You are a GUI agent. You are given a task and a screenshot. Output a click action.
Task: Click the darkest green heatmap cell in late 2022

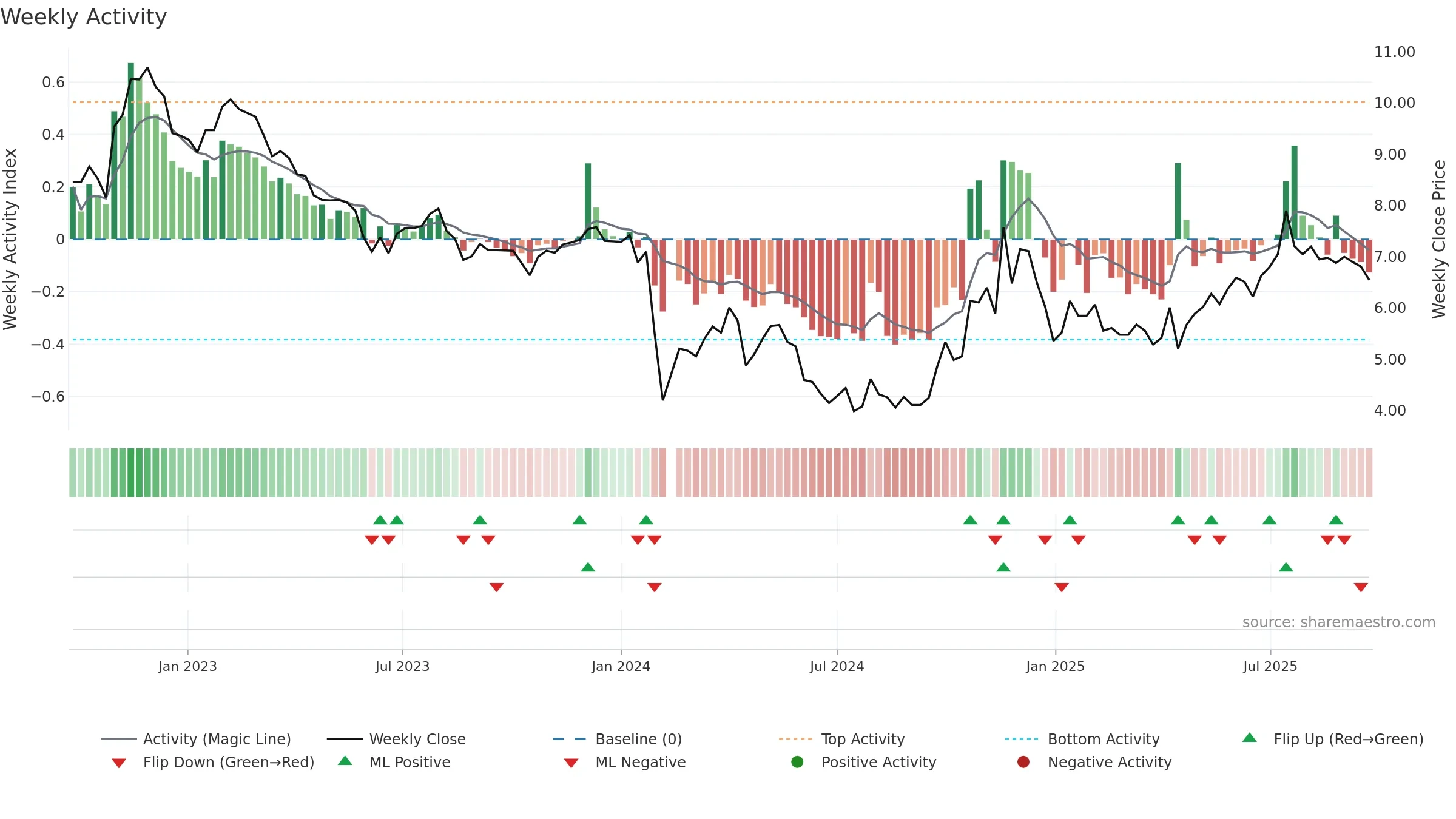point(131,473)
